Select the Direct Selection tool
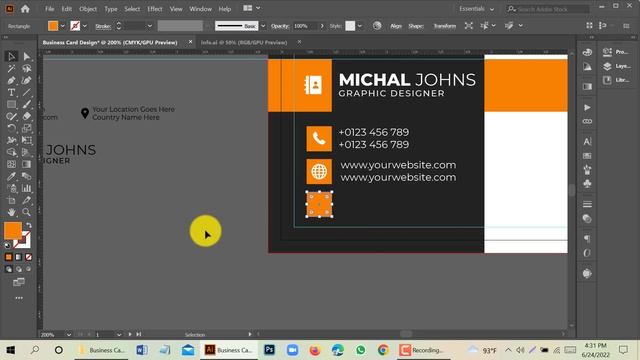 tap(27, 56)
